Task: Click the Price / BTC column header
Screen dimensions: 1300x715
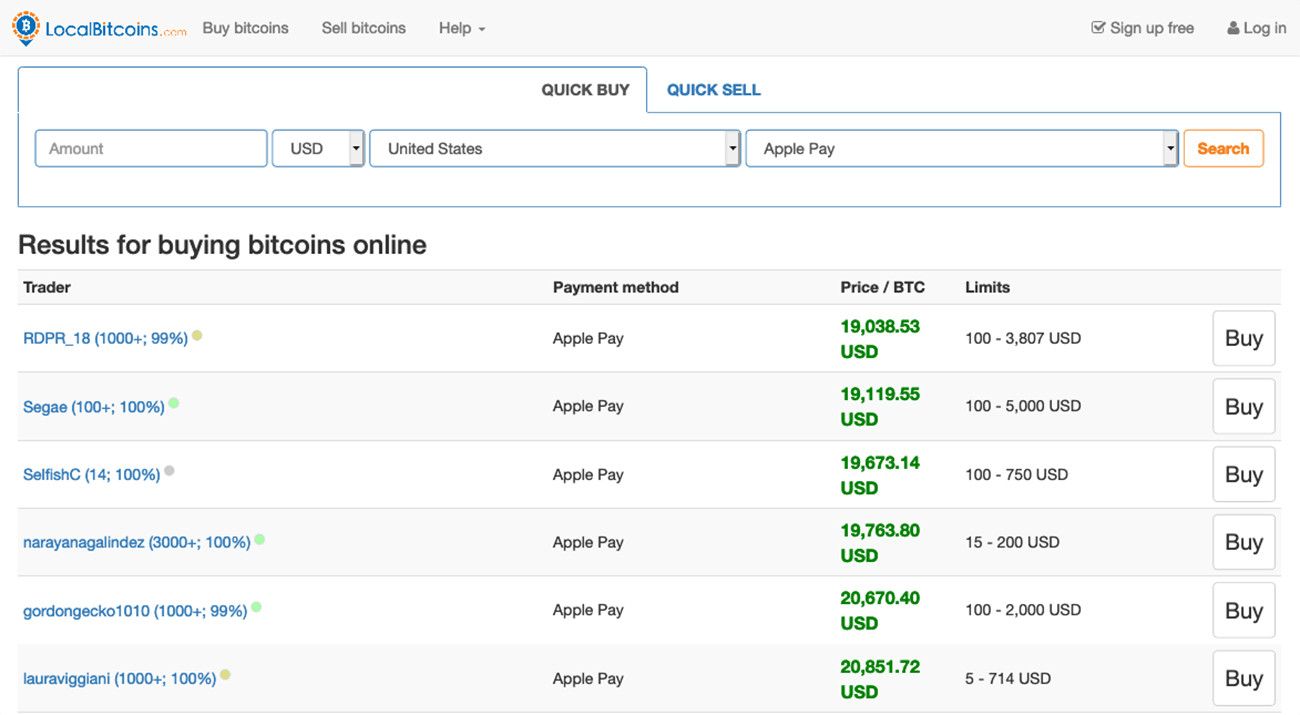Action: click(883, 287)
